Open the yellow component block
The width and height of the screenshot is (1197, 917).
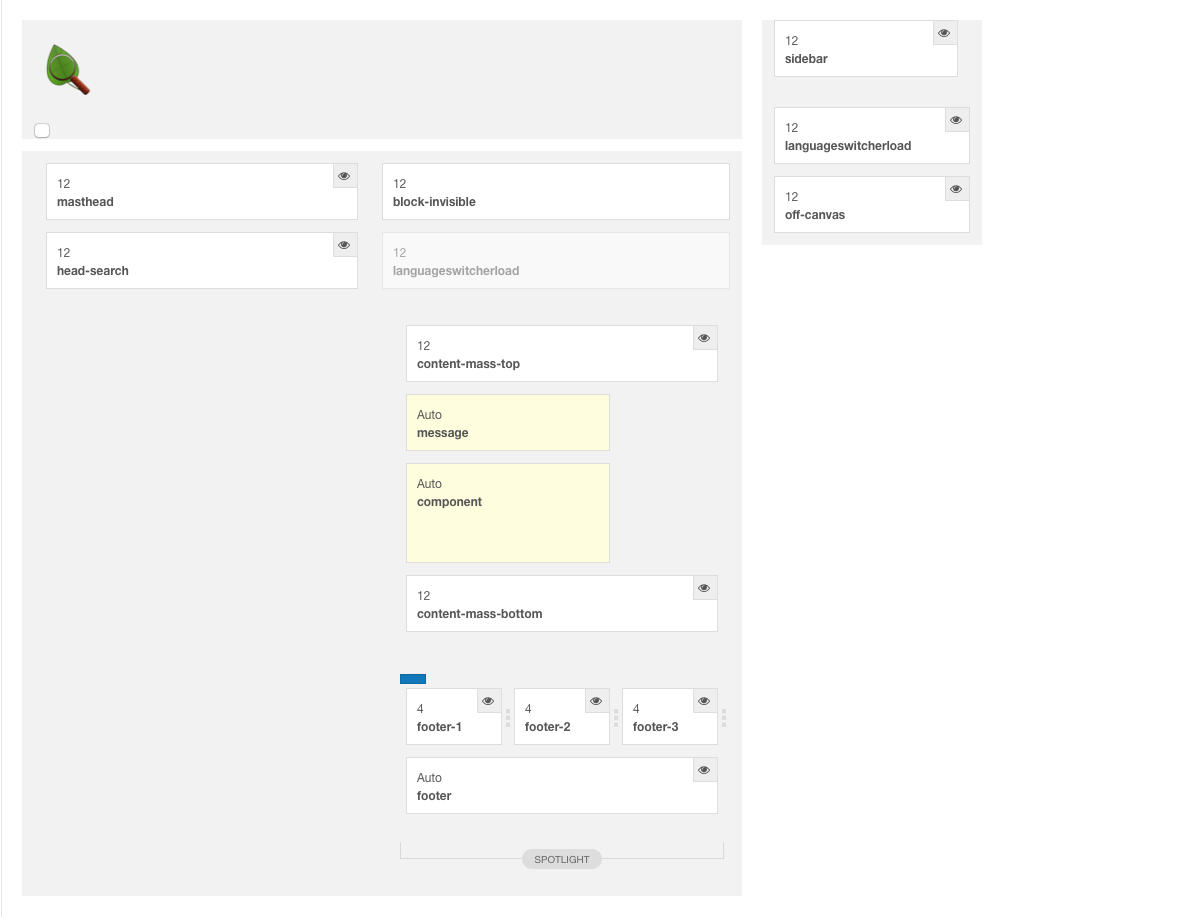click(x=507, y=512)
